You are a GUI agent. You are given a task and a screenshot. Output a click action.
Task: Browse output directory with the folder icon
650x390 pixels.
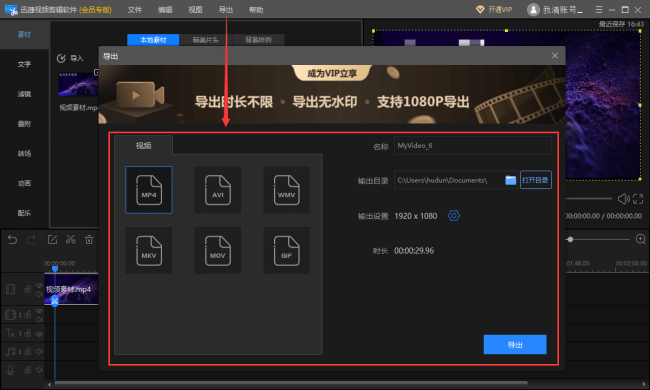pyautogui.click(x=511, y=180)
